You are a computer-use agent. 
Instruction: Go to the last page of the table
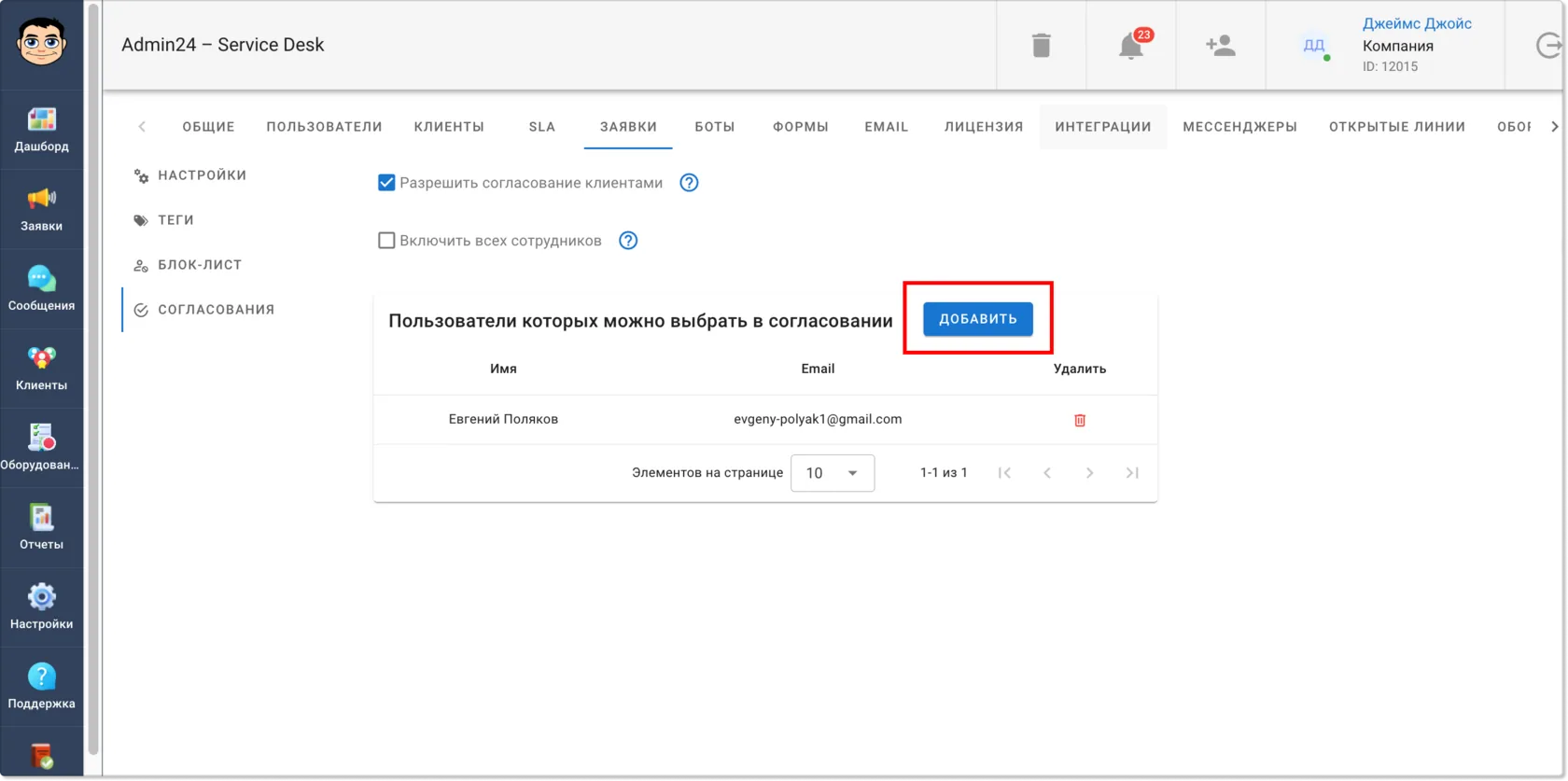1132,473
